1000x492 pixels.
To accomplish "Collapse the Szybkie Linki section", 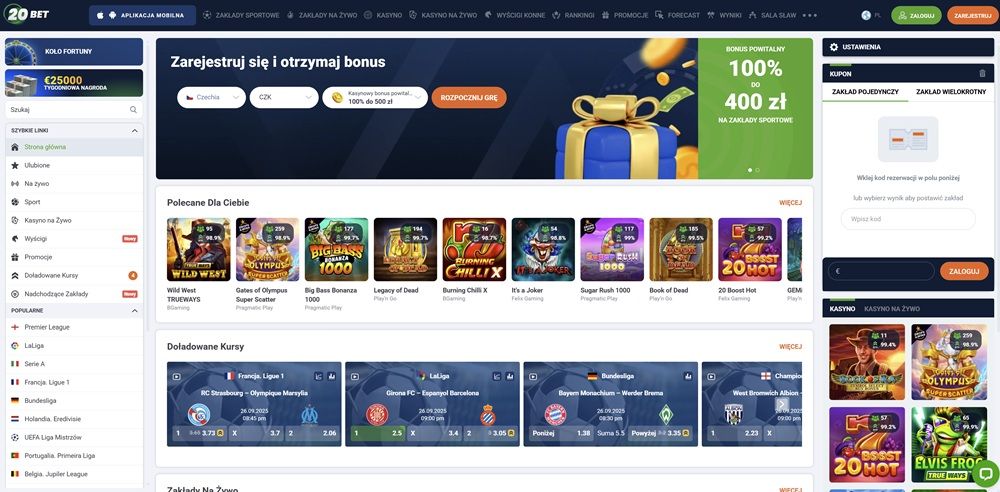I will point(135,130).
